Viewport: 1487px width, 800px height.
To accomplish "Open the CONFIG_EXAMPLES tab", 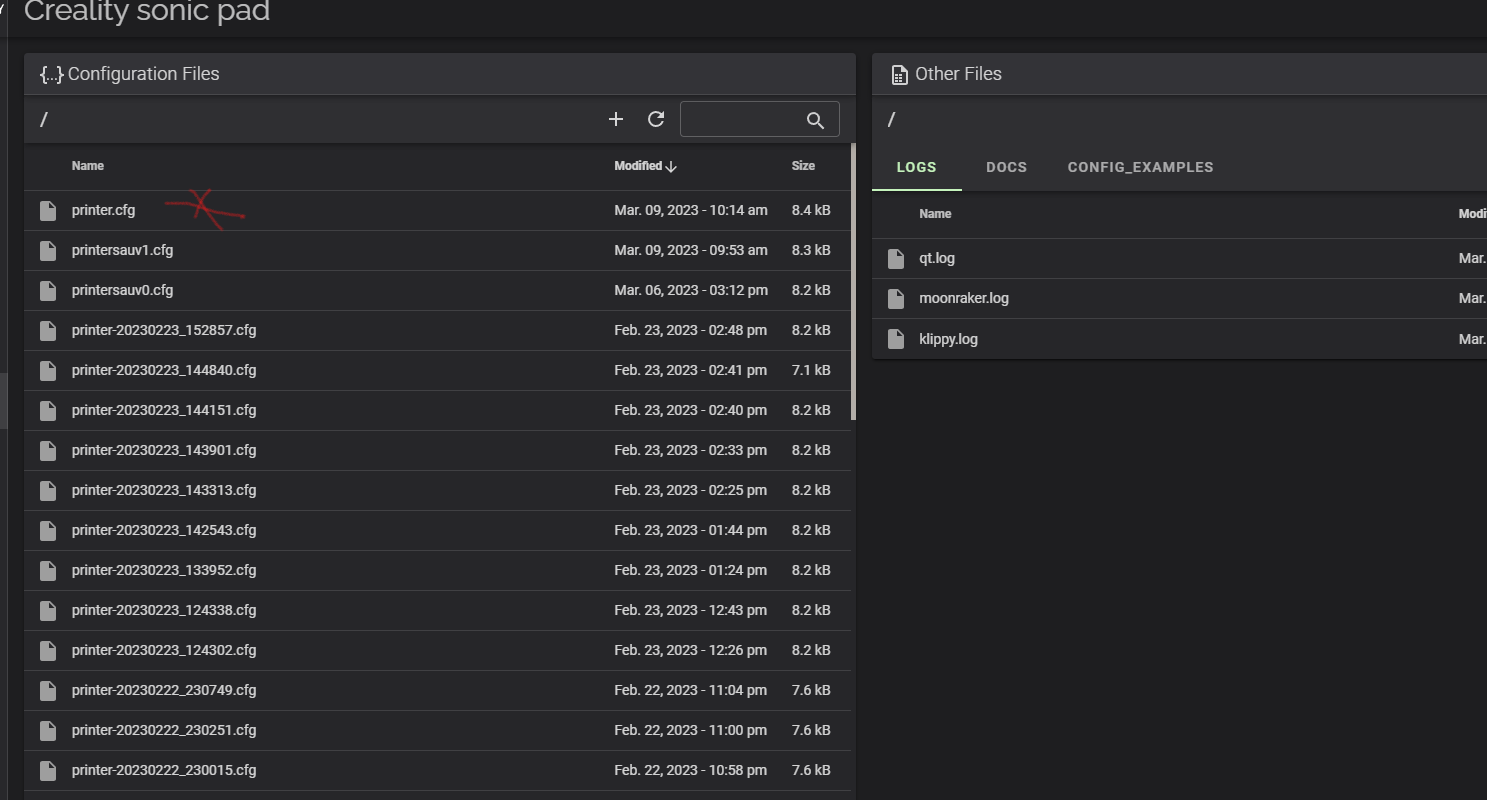I will 1140,167.
